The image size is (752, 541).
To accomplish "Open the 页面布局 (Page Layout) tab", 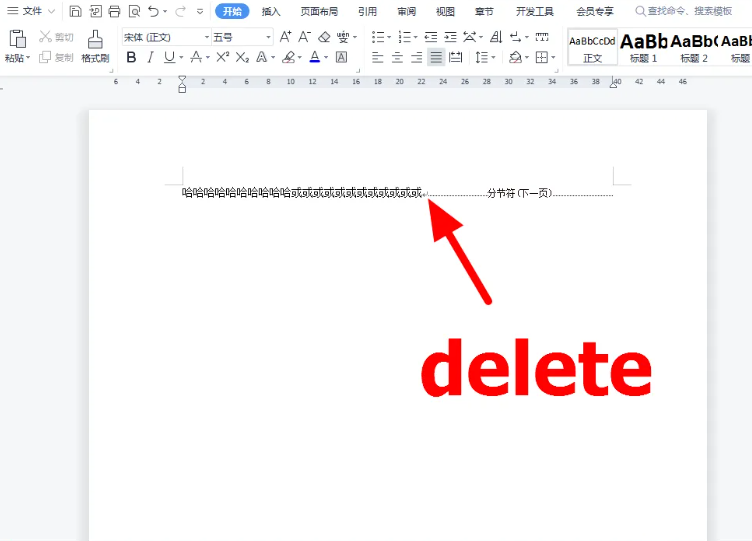I will 319,12.
